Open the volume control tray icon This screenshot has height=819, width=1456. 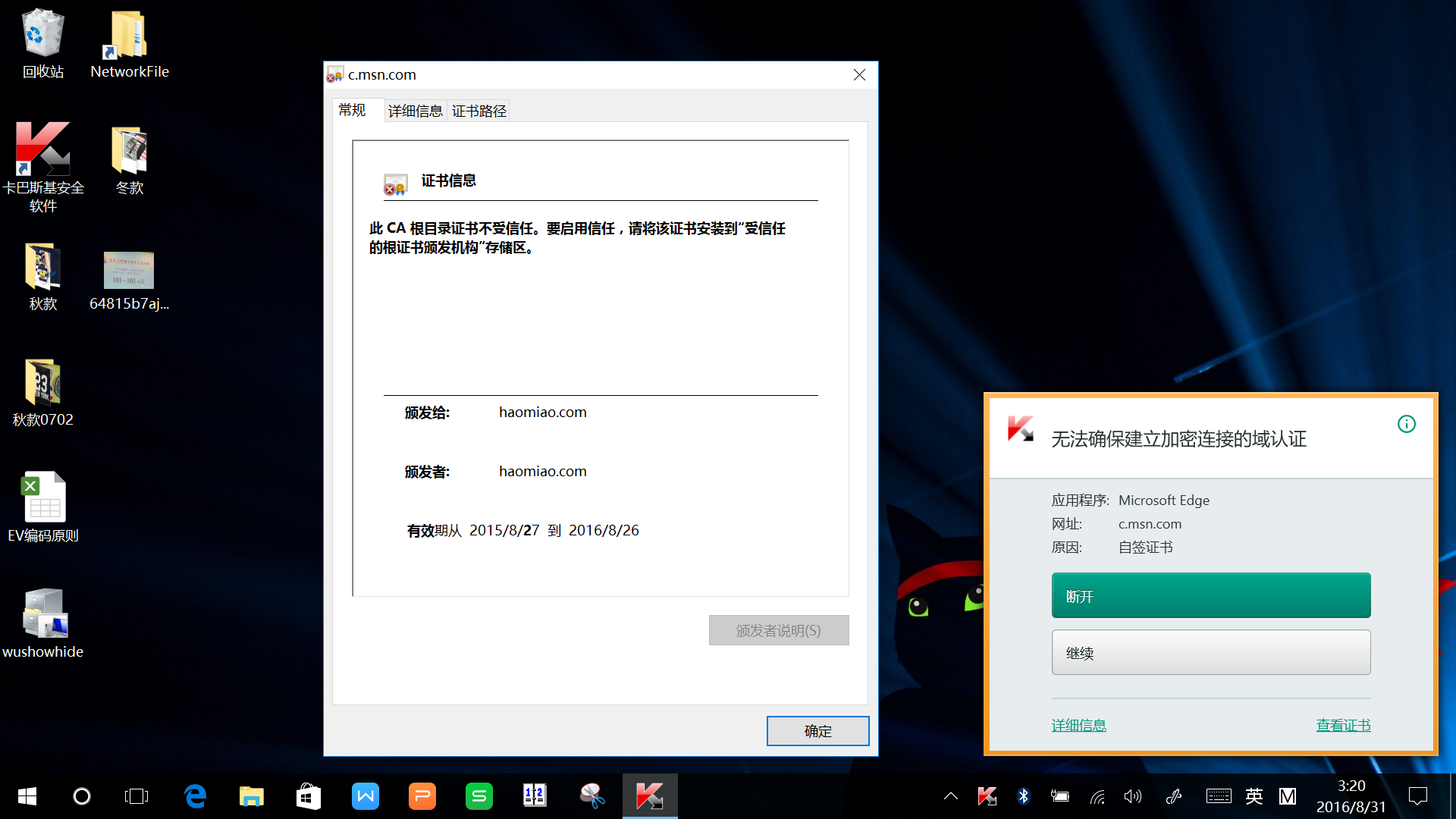(1133, 796)
